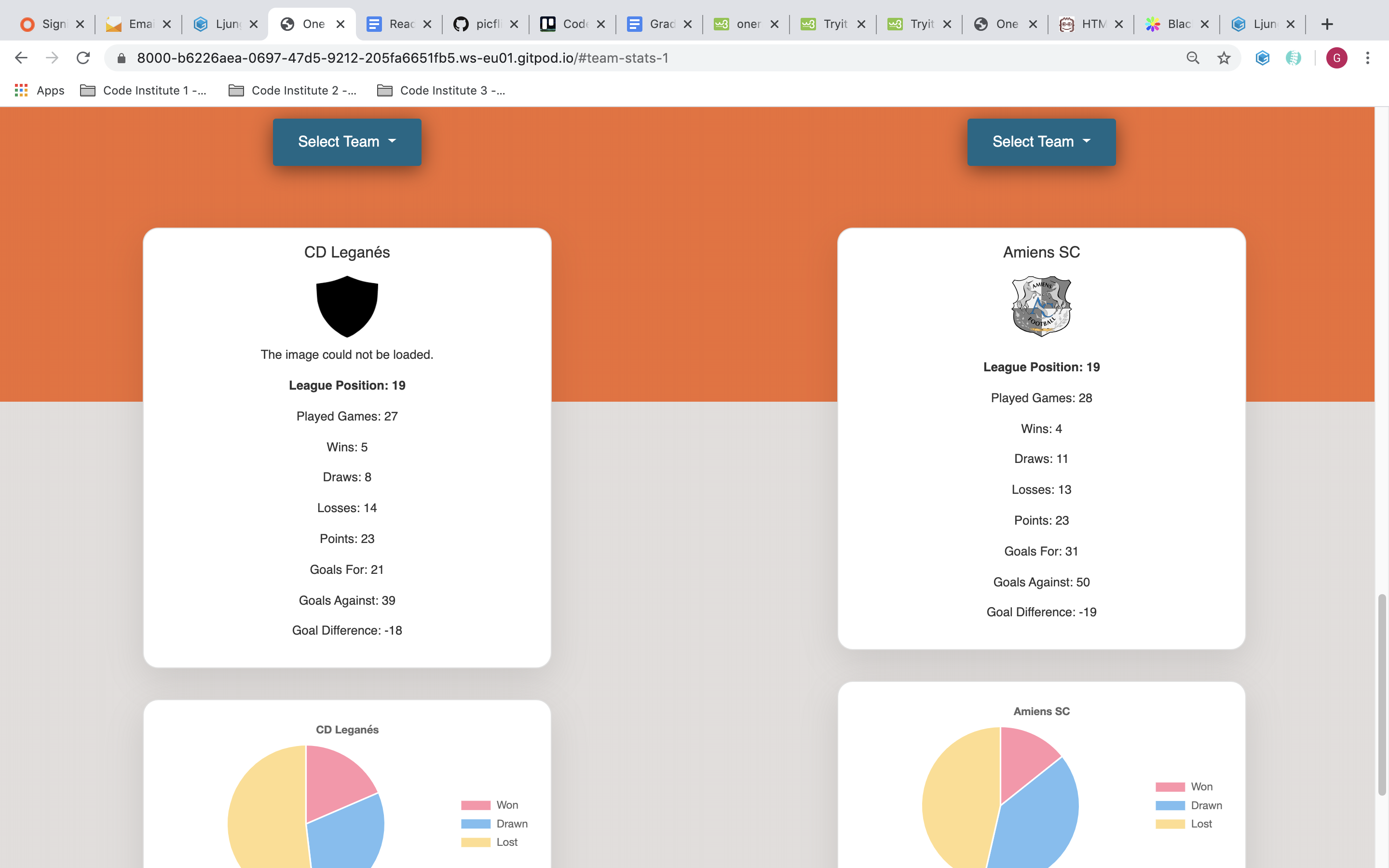Screen dimensions: 1389x868
Task: Go back with browser back arrow
Action: pyautogui.click(x=21, y=58)
